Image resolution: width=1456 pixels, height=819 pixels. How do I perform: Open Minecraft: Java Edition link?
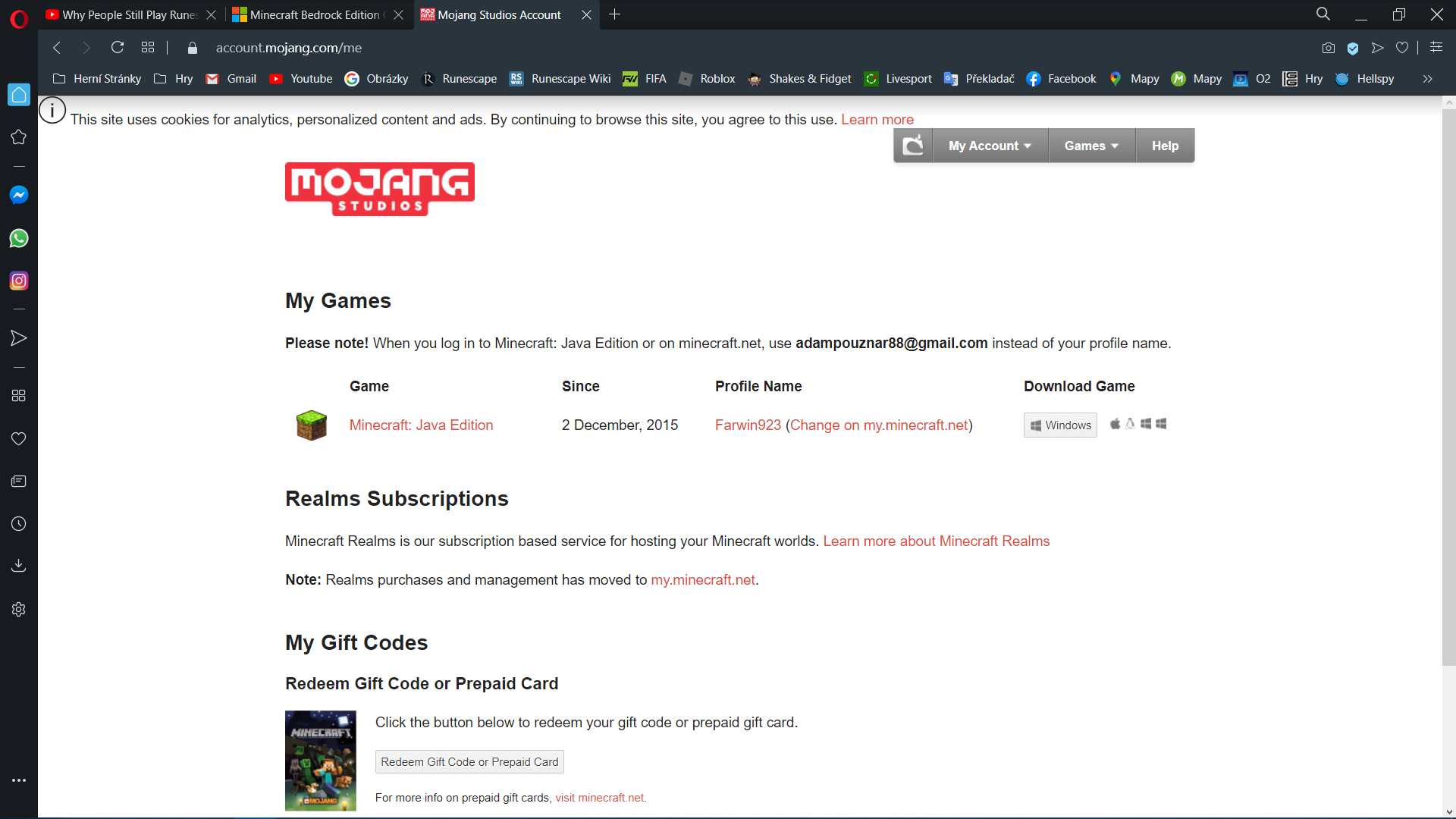point(421,425)
